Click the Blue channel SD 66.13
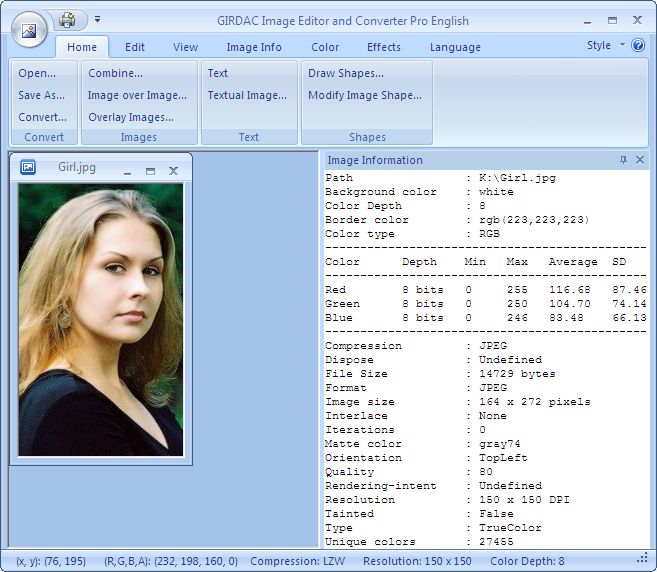 629,318
